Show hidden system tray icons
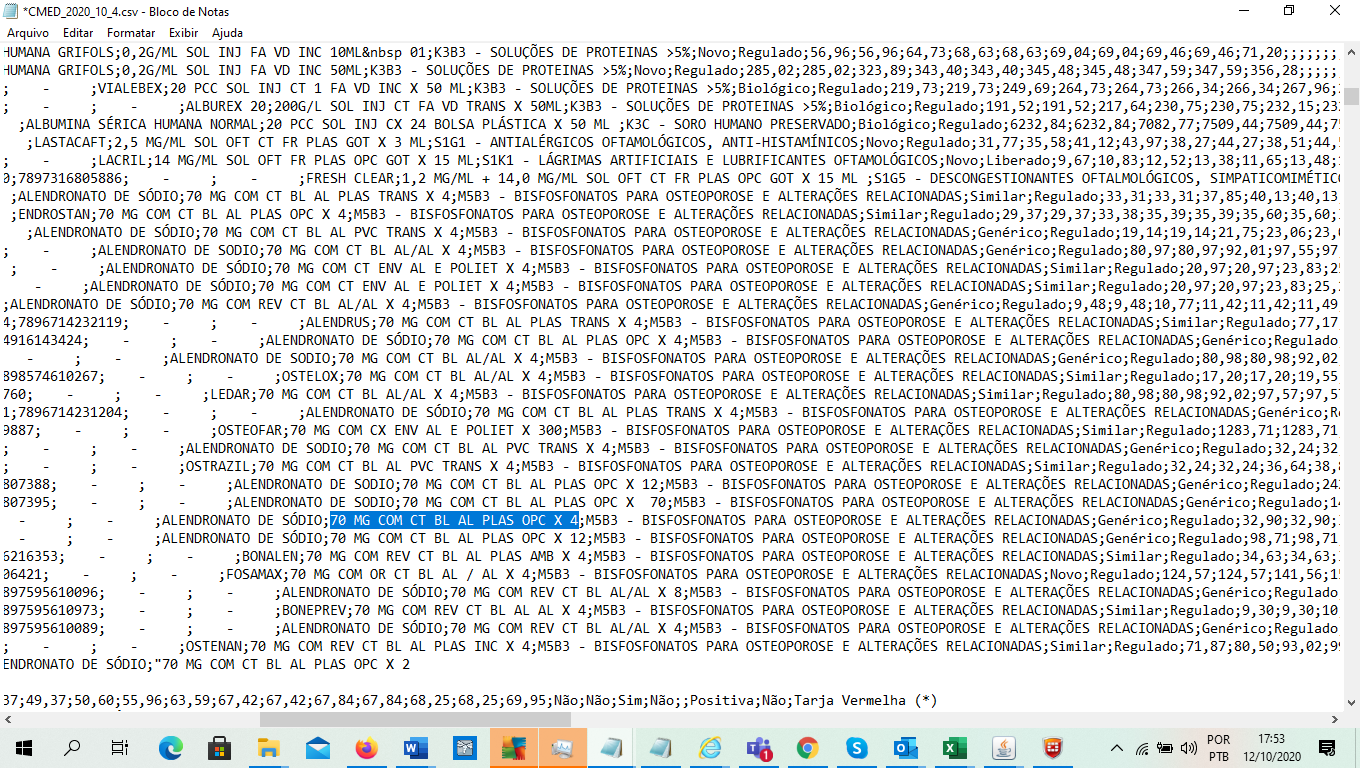This screenshot has height=768, width=1360. (x=1117, y=747)
